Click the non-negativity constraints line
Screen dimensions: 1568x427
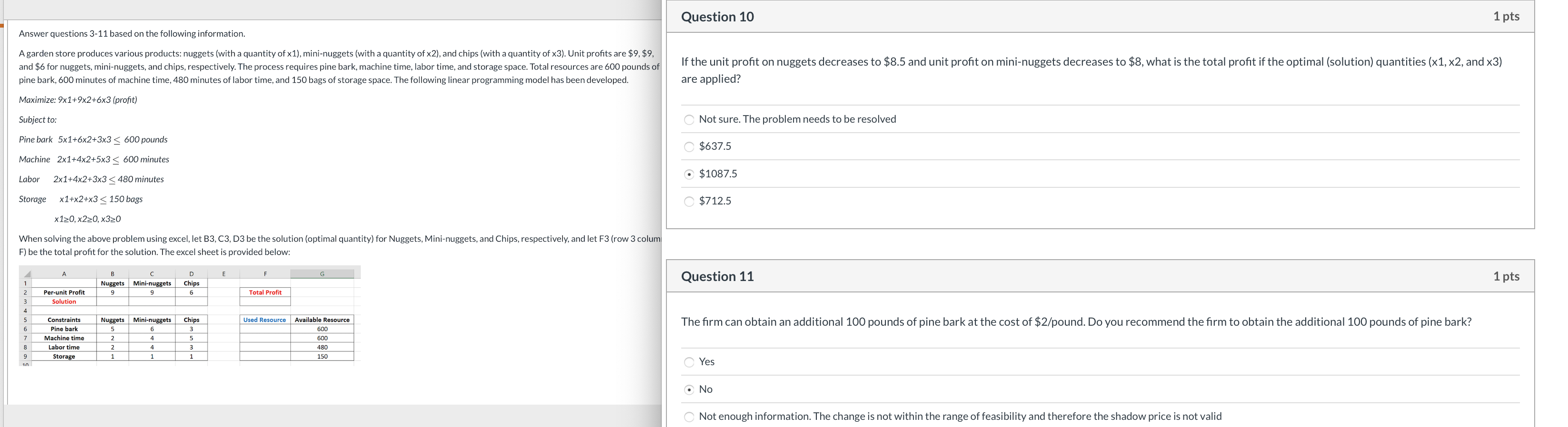click(x=88, y=219)
